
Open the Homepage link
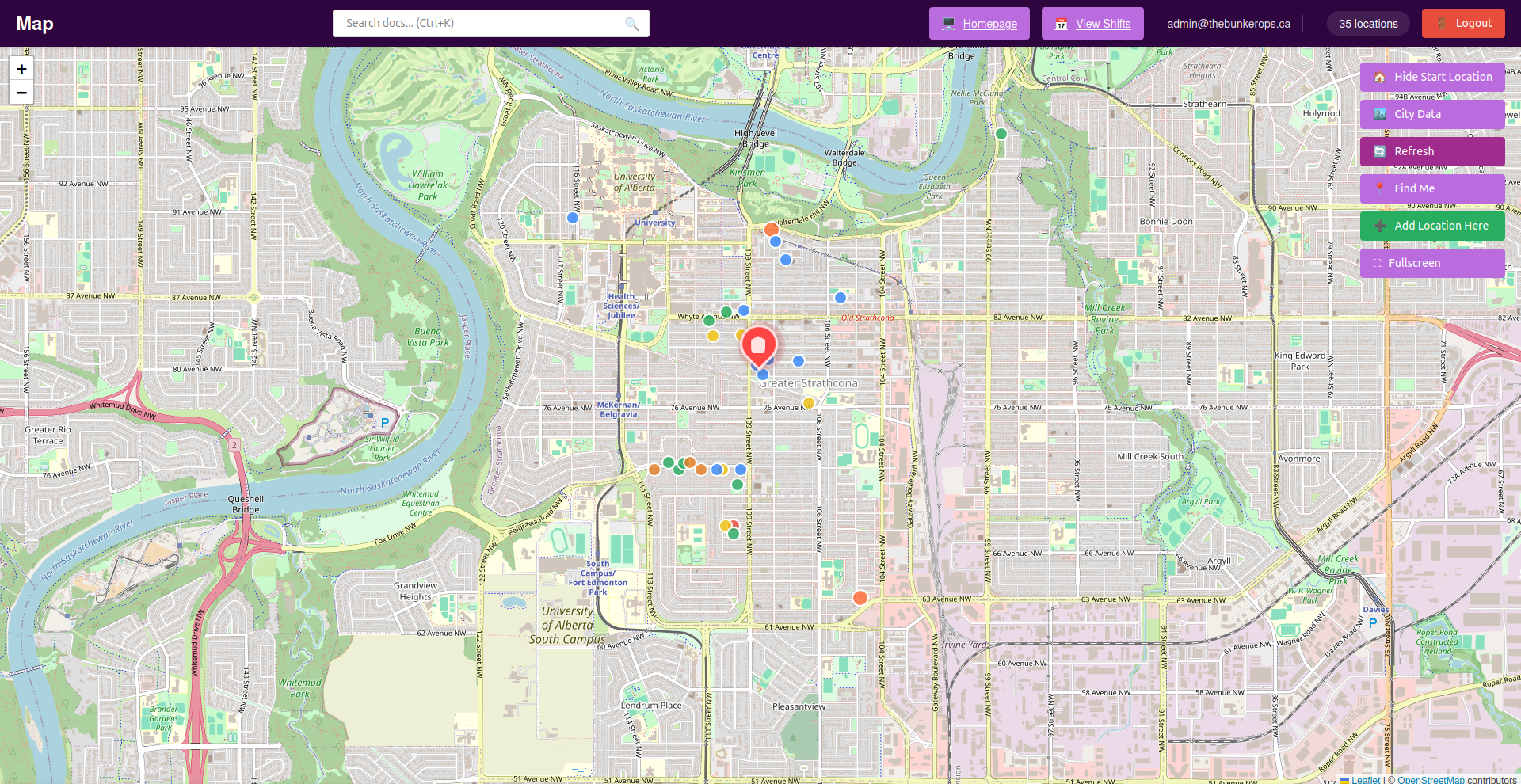989,24
